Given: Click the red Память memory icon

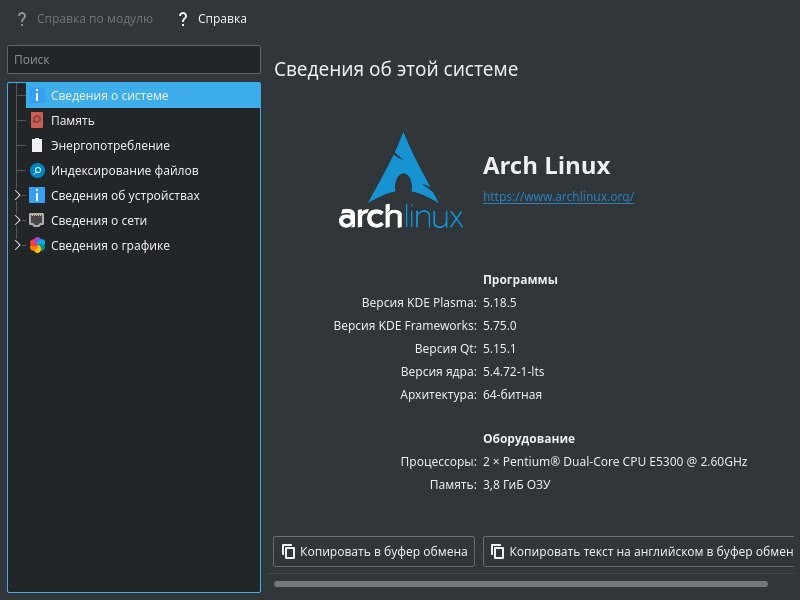Looking at the screenshot, I should pos(37,120).
